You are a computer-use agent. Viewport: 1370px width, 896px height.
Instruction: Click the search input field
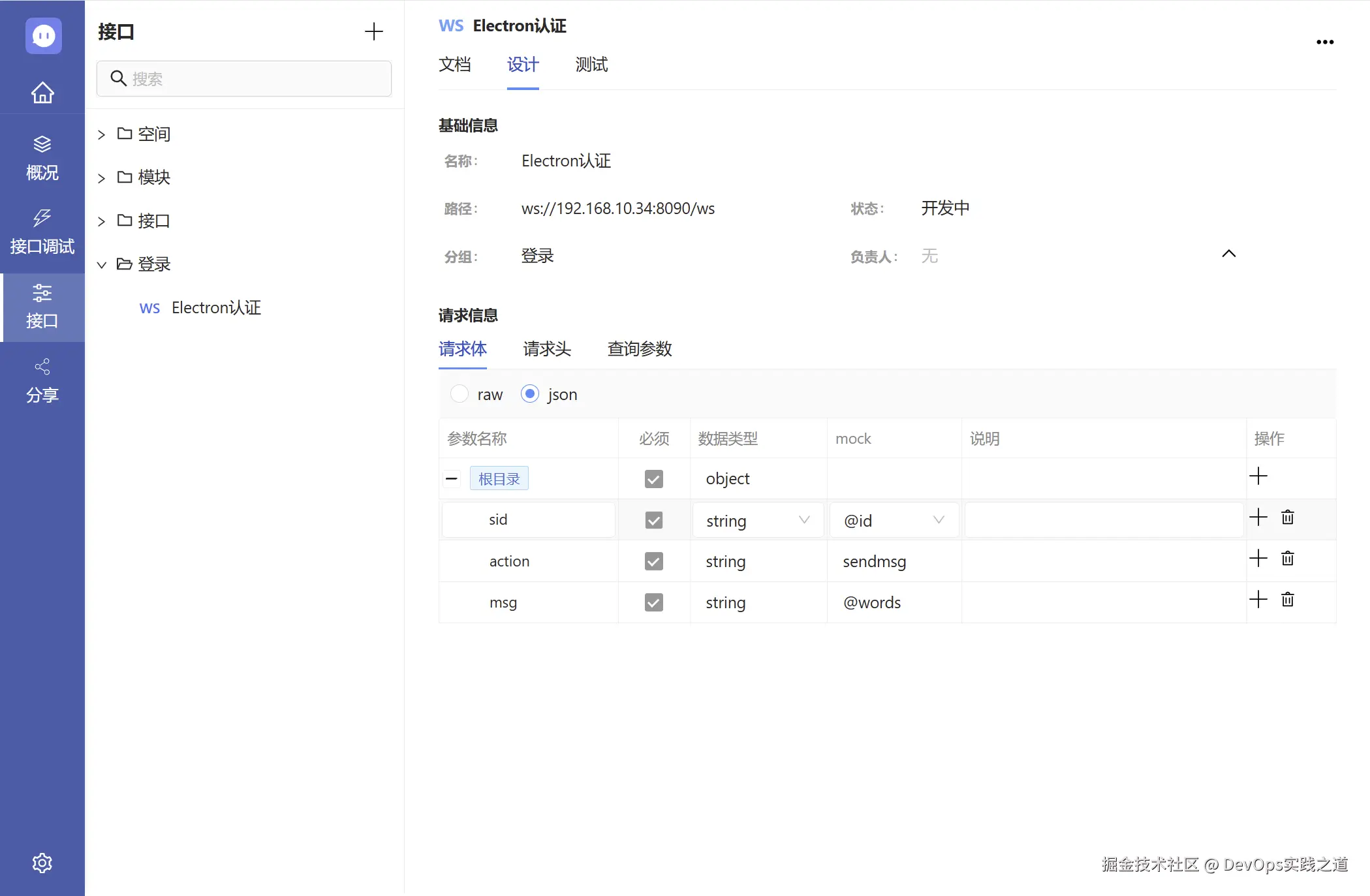(x=243, y=78)
